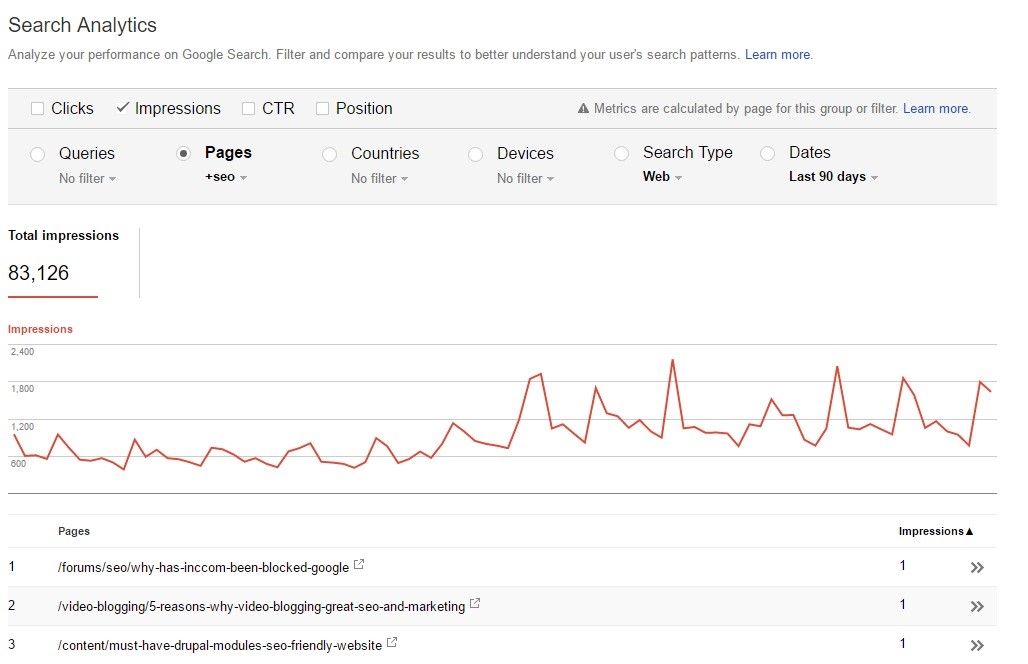Click the Search Type dimension label
Image resolution: width=1028 pixels, height=664 pixels.
click(688, 153)
